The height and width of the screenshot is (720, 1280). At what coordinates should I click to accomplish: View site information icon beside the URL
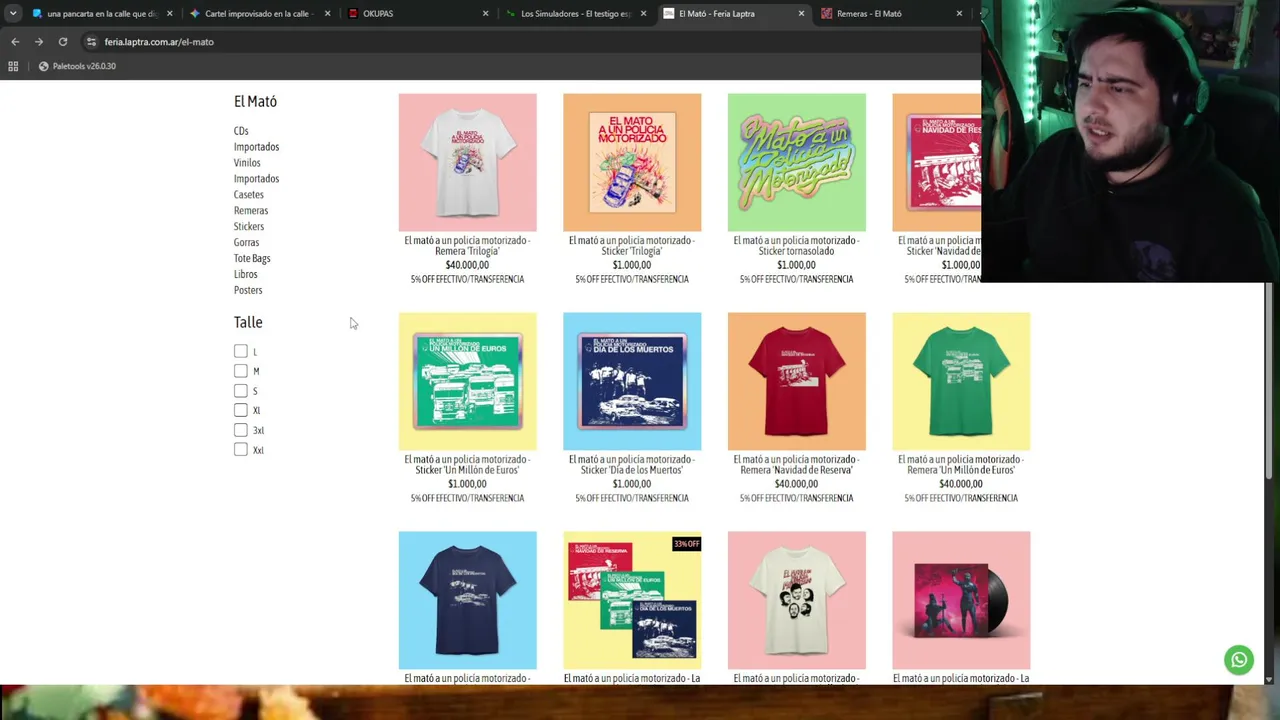coord(91,42)
